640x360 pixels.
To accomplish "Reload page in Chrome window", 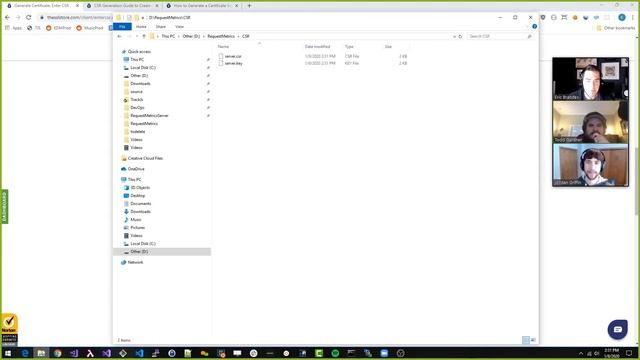I will point(29,18).
